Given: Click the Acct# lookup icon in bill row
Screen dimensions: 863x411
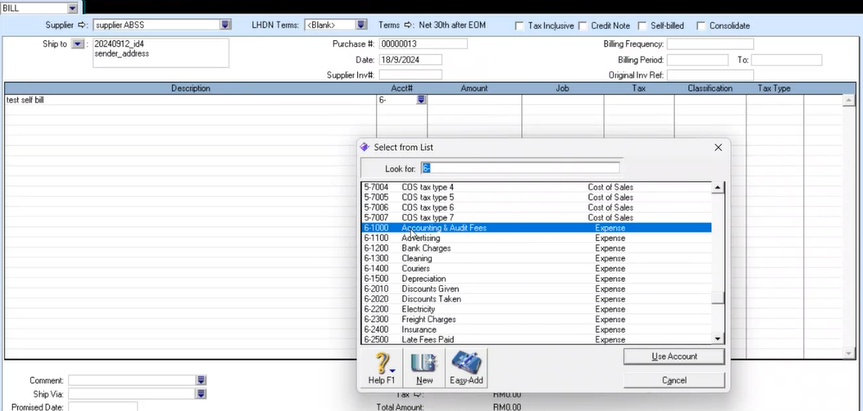Looking at the screenshot, I should pyautogui.click(x=421, y=100).
